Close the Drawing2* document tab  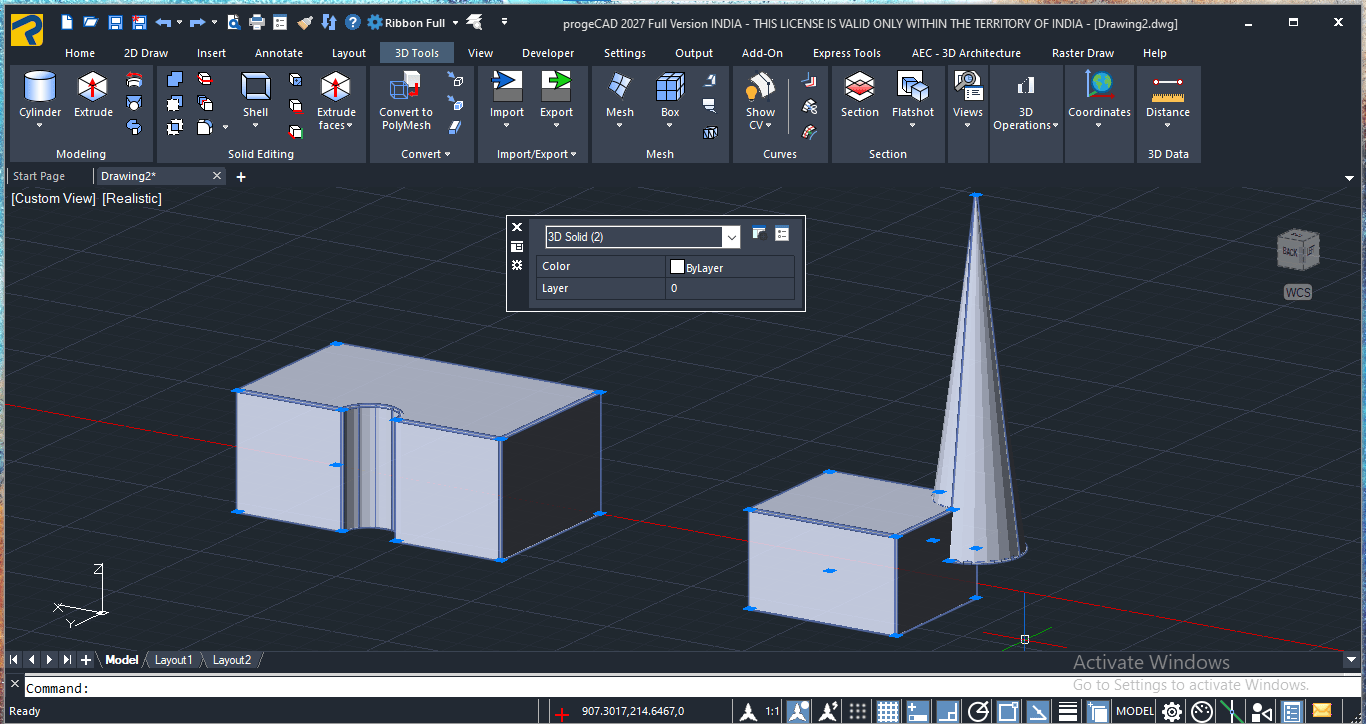click(217, 176)
